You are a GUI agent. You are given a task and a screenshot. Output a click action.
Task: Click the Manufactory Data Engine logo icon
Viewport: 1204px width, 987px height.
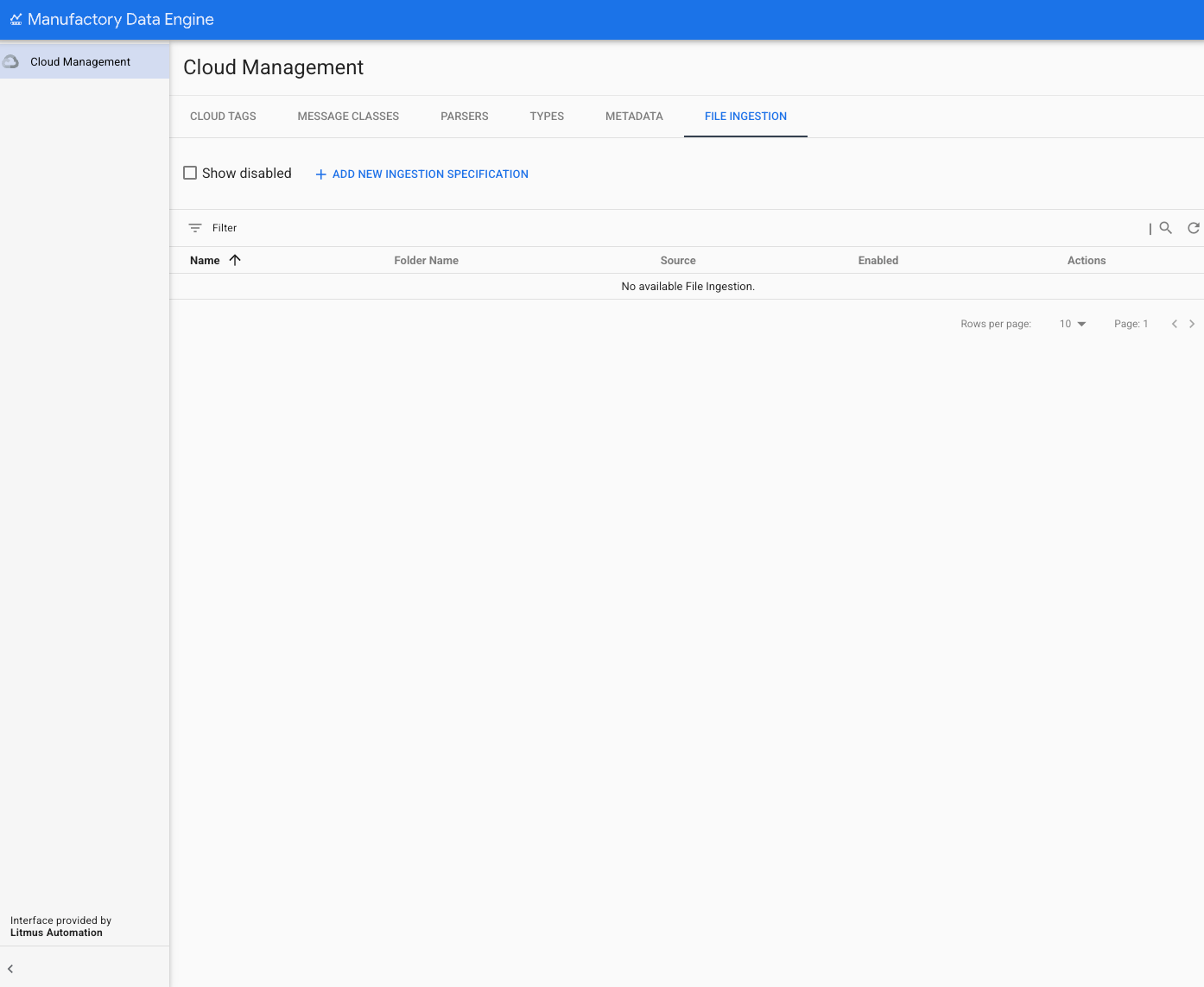17,19
